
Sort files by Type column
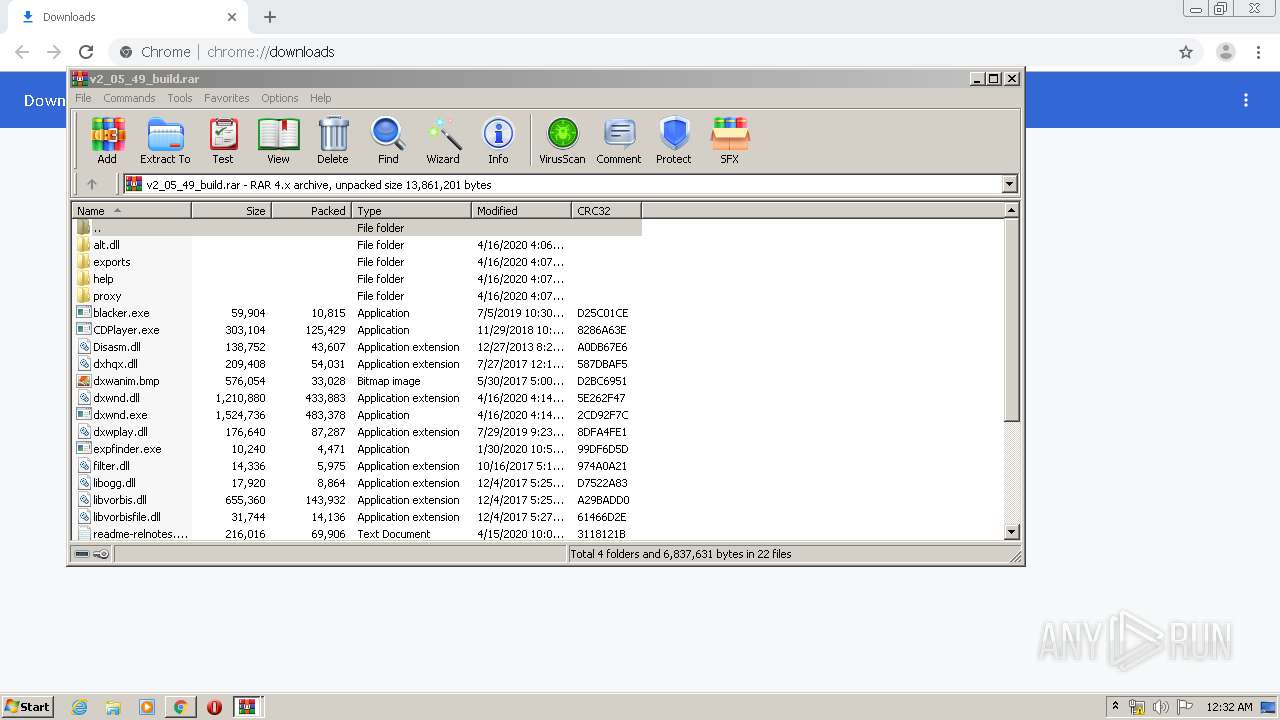[x=411, y=210]
